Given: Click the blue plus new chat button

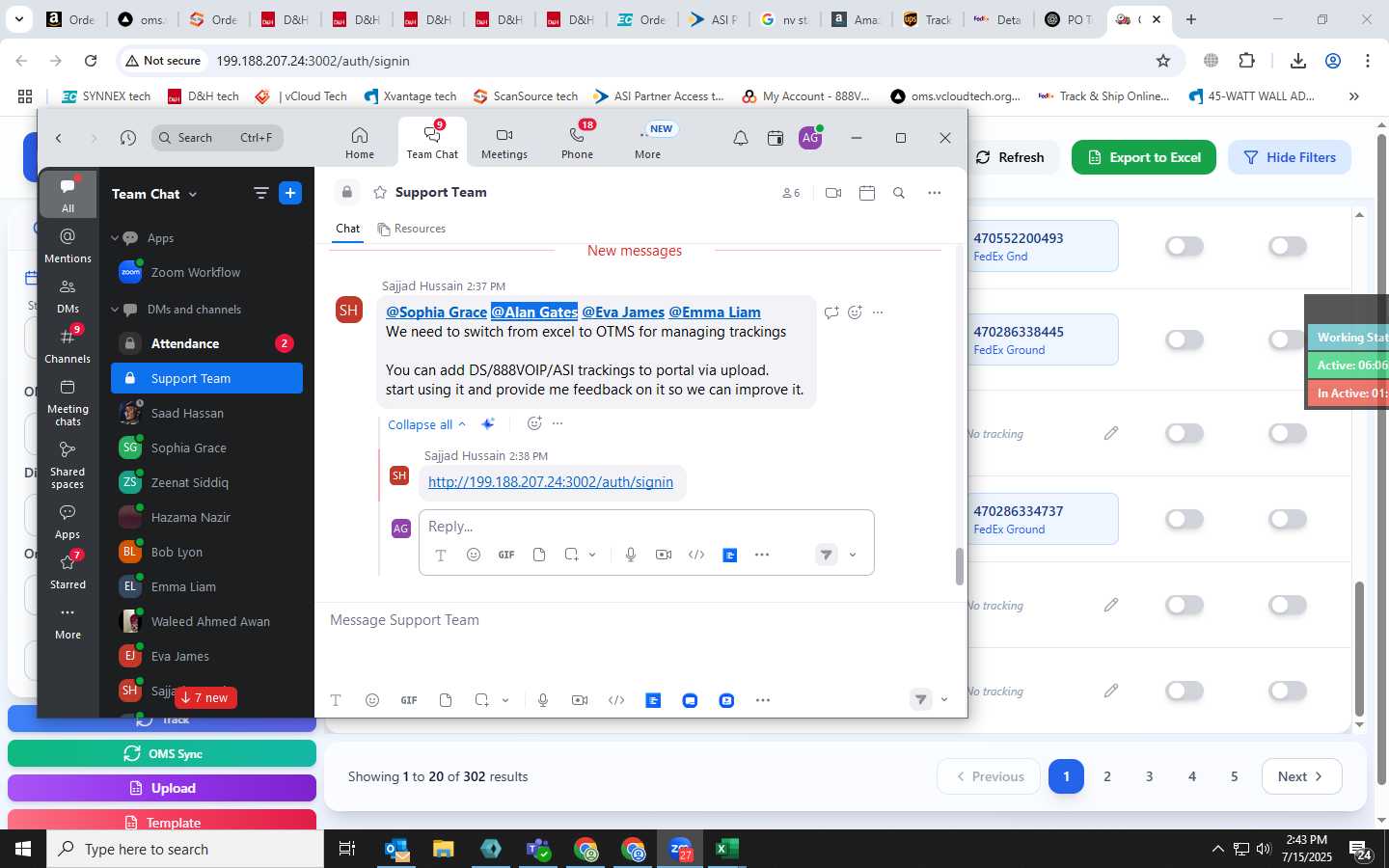Looking at the screenshot, I should coord(290,193).
